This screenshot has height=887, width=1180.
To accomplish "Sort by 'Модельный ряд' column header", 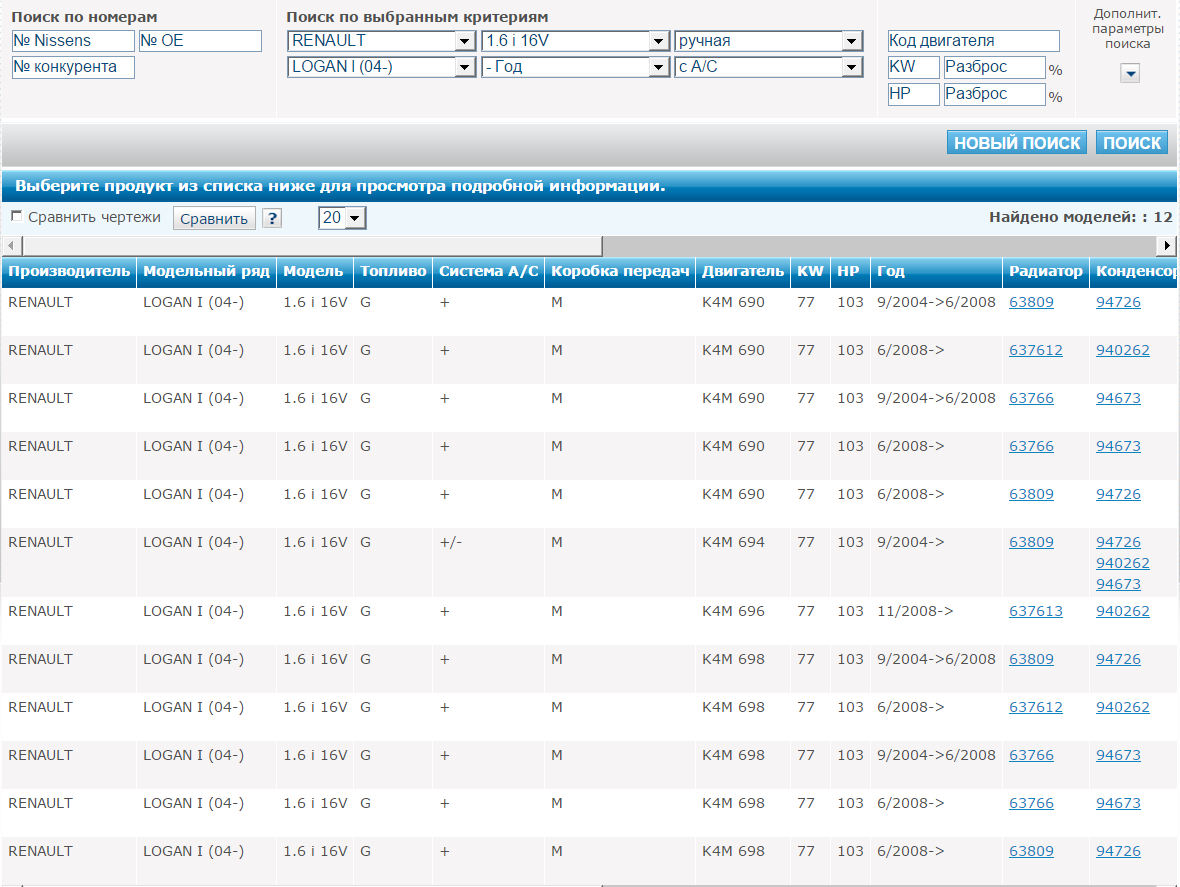I will coord(206,272).
